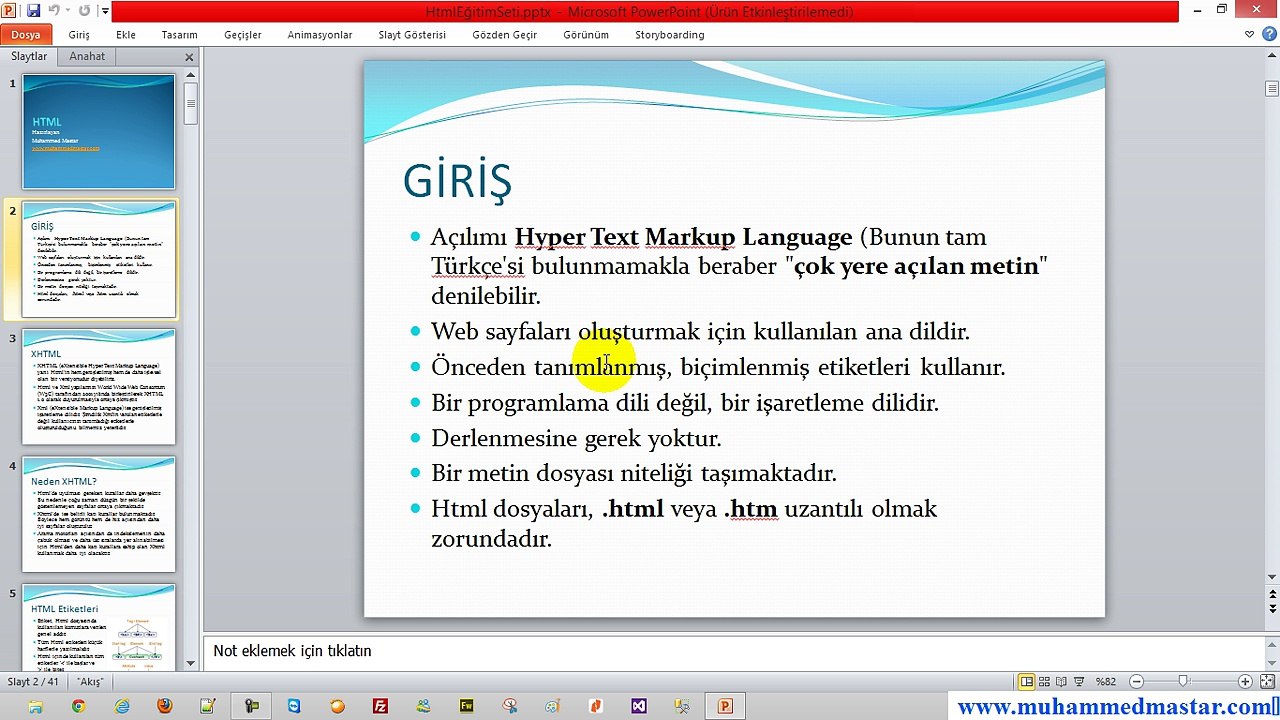The height and width of the screenshot is (720, 1280).
Task: Click the bullet 'Bir metin dosyası niteliği taşımaktadır.'
Action: [x=634, y=473]
